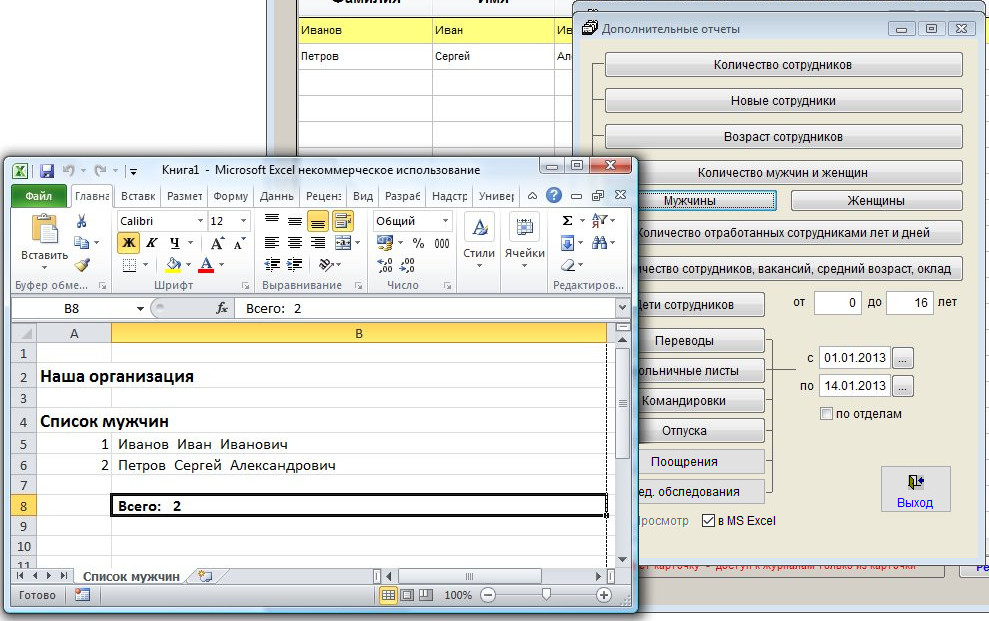Expand the formula bar

[x=623, y=308]
